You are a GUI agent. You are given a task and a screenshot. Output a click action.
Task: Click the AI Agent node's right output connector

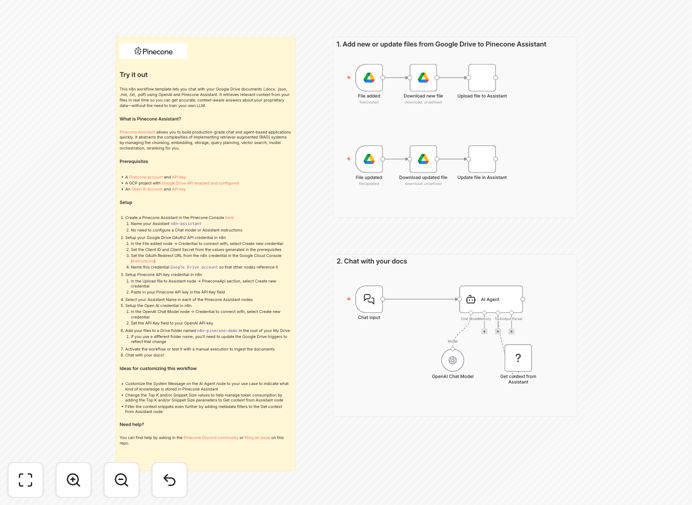pos(523,299)
